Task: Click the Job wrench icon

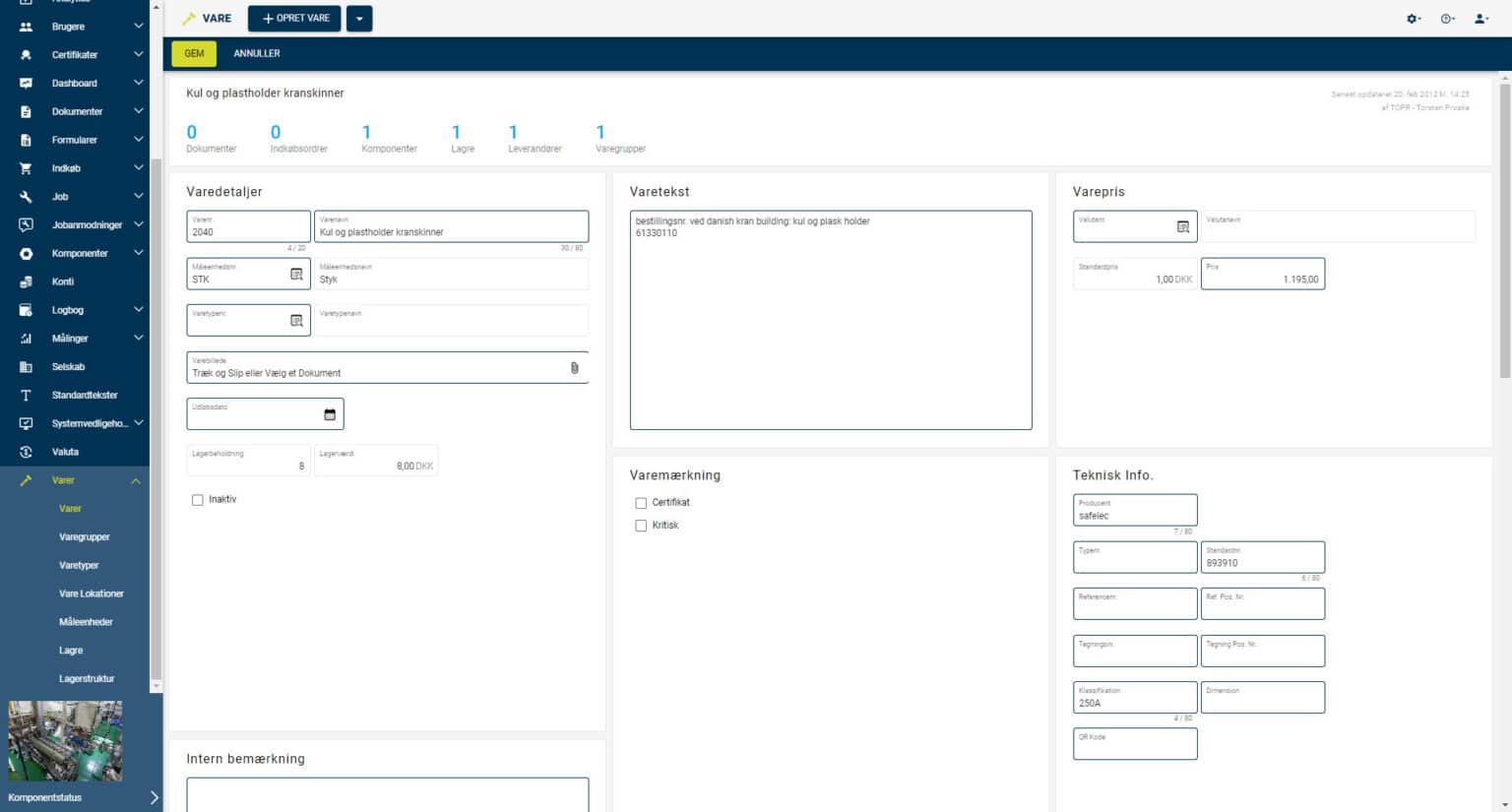Action: pyautogui.click(x=26, y=197)
